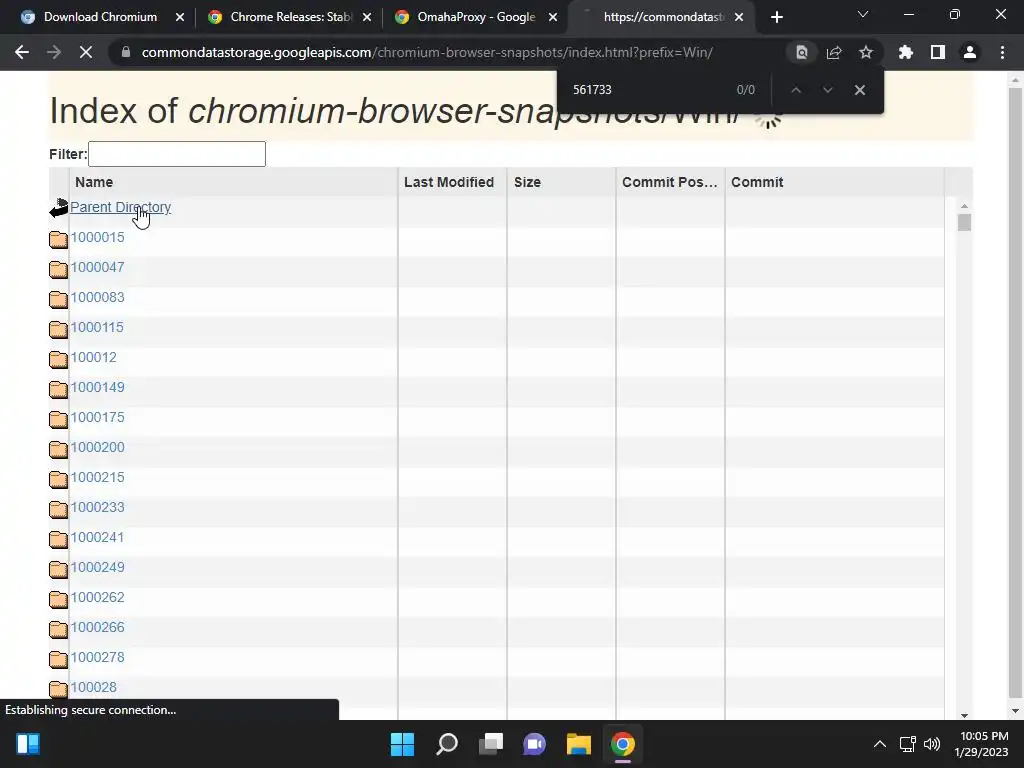This screenshot has height=768, width=1024.
Task: Open folder 1000047
Action: (97, 267)
